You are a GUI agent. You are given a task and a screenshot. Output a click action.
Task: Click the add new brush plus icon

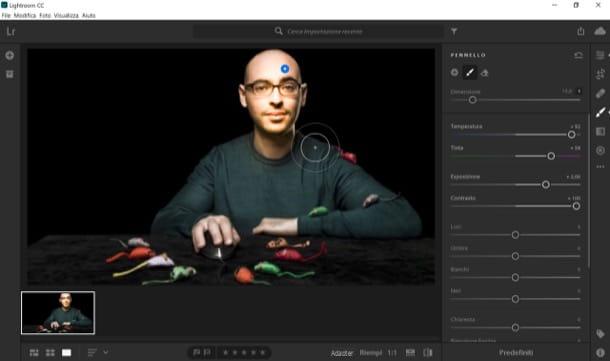coord(454,72)
